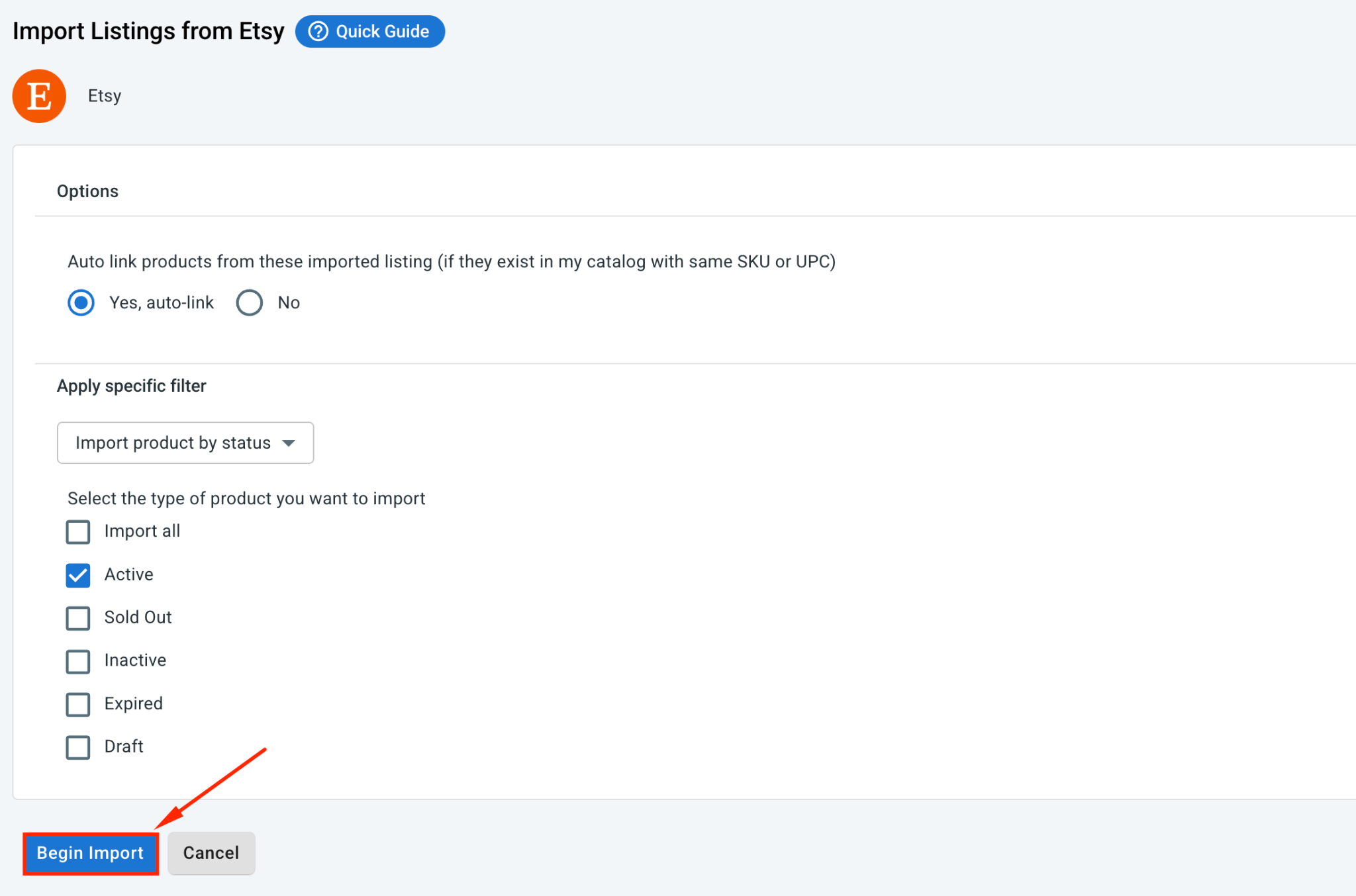Check the 'Import all' checkbox
The height and width of the screenshot is (896, 1356).
[78, 531]
